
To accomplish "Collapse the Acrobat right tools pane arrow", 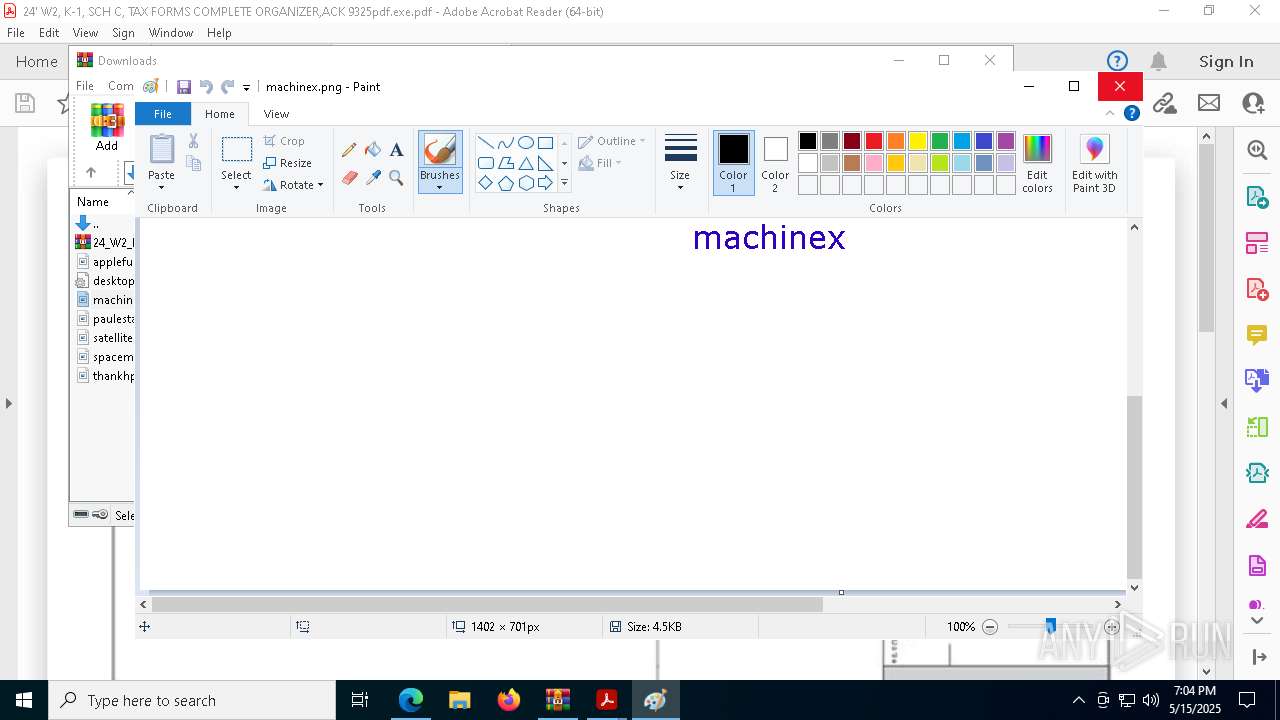I will click(1224, 404).
